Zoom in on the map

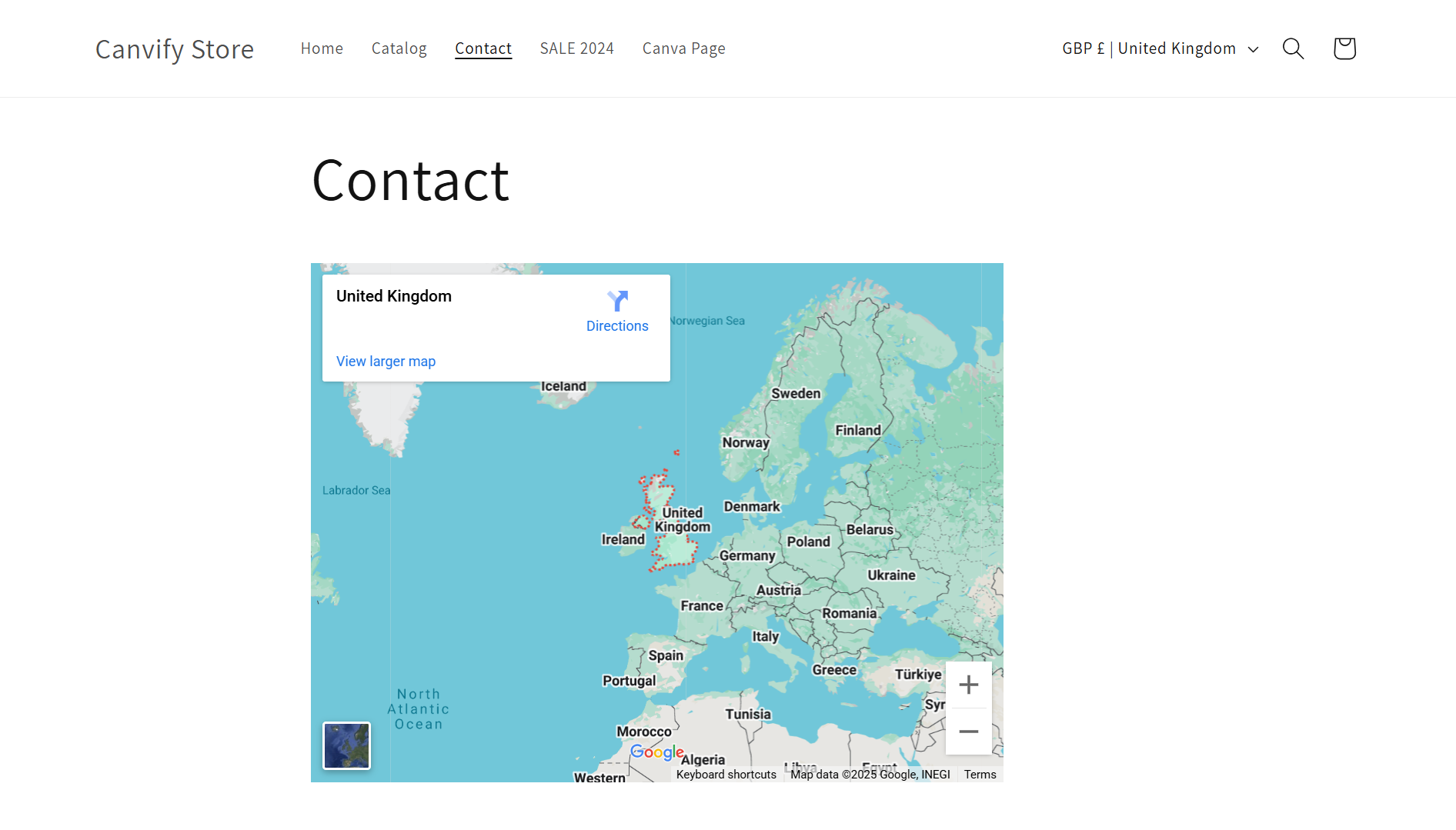point(968,685)
